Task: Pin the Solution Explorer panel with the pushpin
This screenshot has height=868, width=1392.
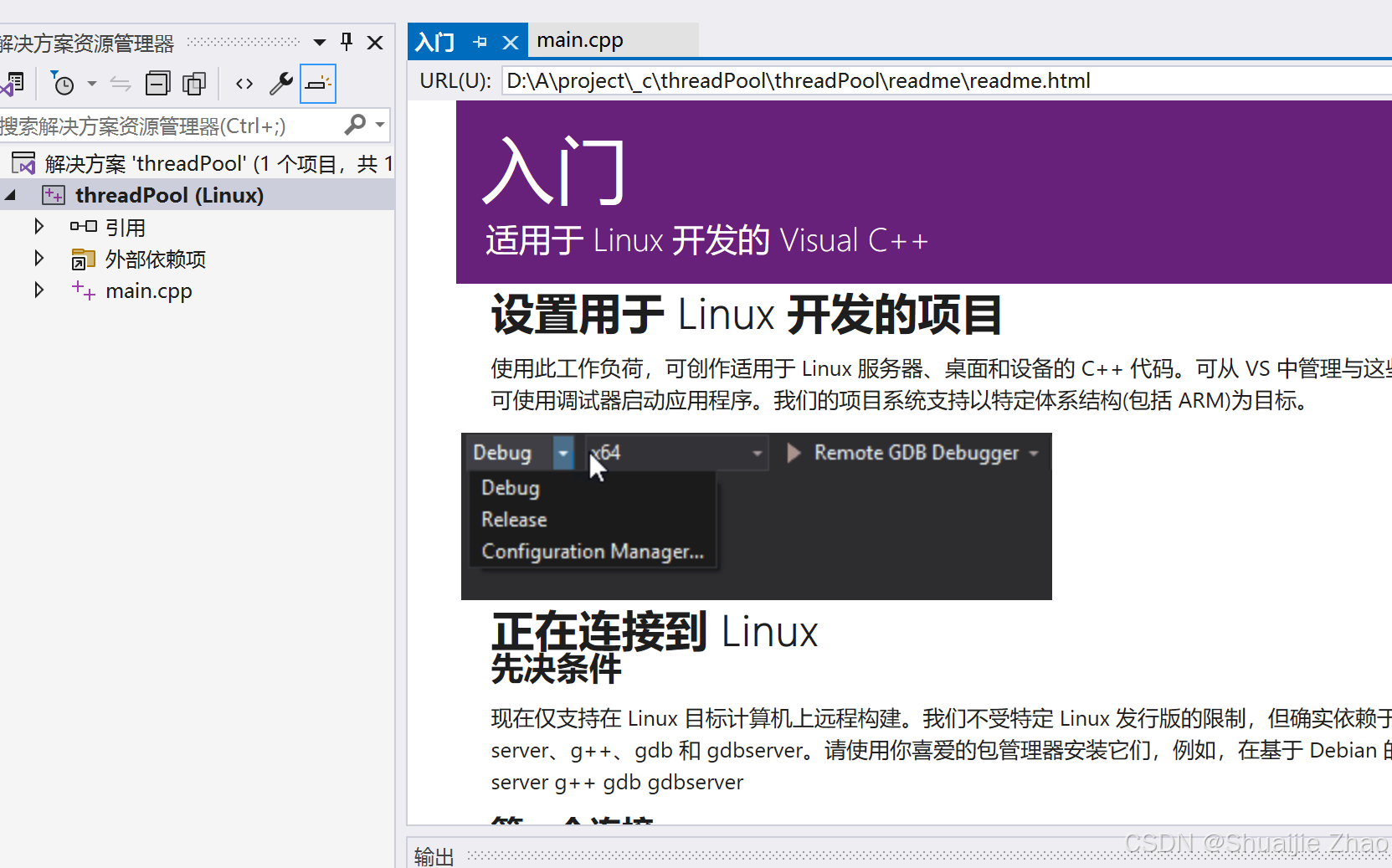Action: [x=347, y=42]
